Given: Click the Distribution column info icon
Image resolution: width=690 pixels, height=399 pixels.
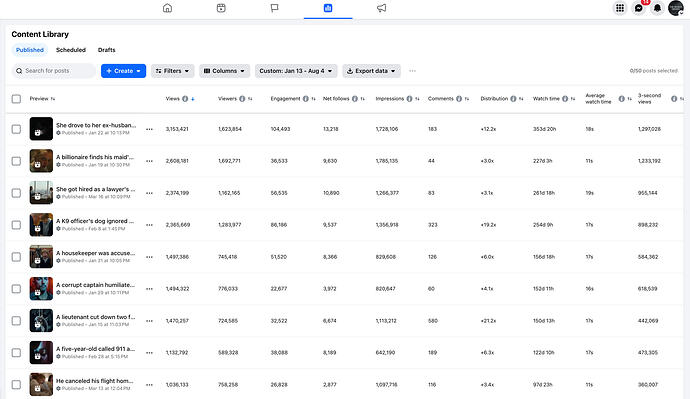Looking at the screenshot, I should [x=513, y=99].
